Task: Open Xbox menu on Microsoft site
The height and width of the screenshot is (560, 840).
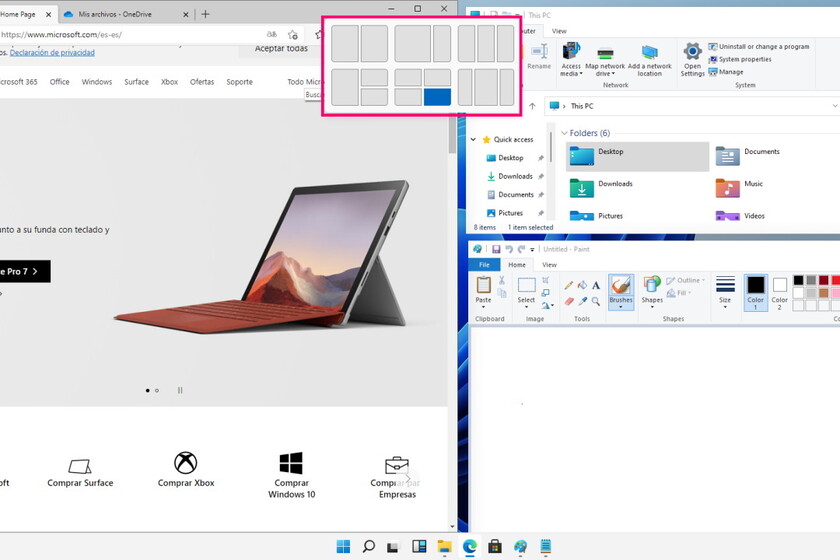Action: point(169,82)
